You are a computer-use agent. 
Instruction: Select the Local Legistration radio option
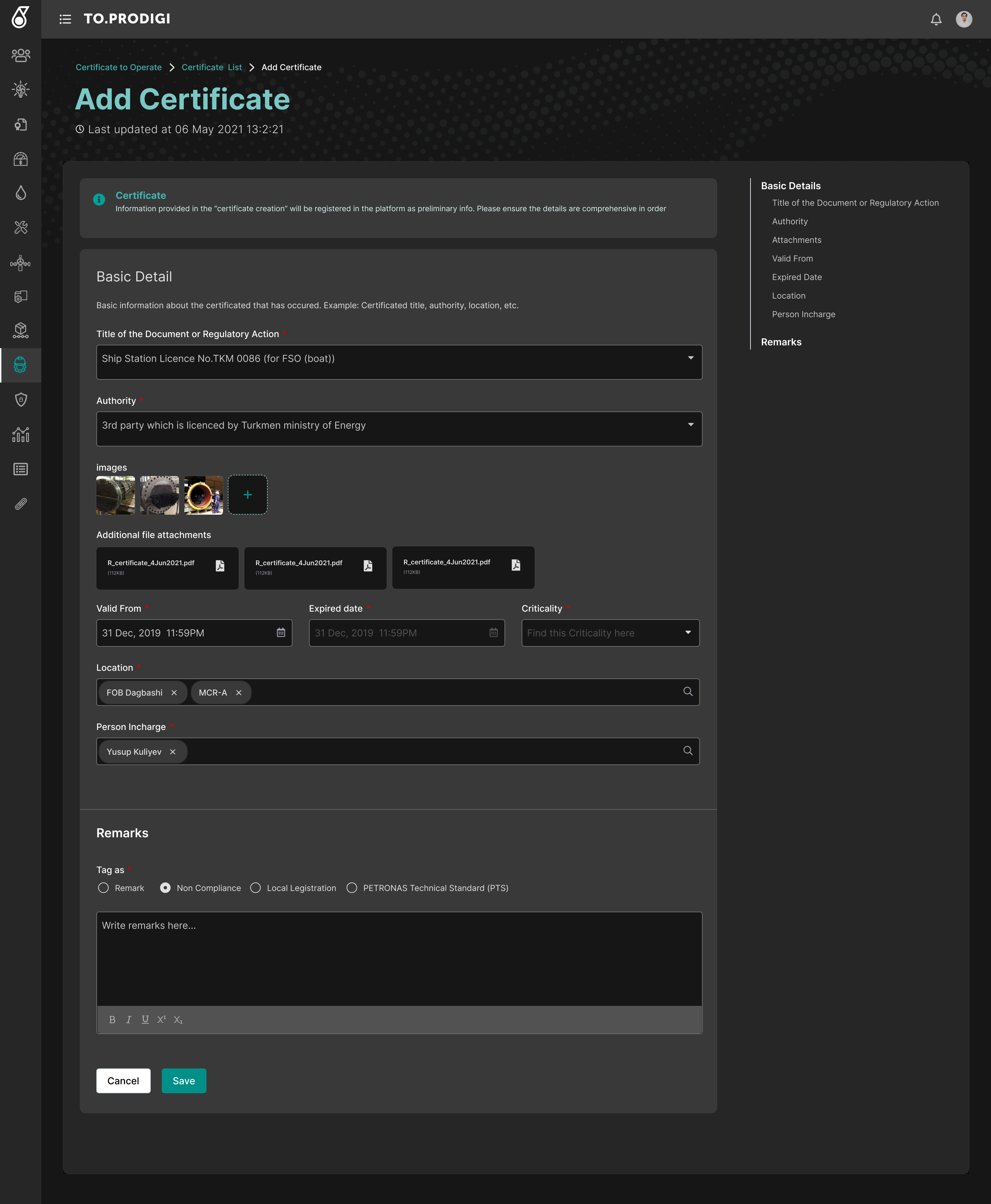click(x=256, y=888)
